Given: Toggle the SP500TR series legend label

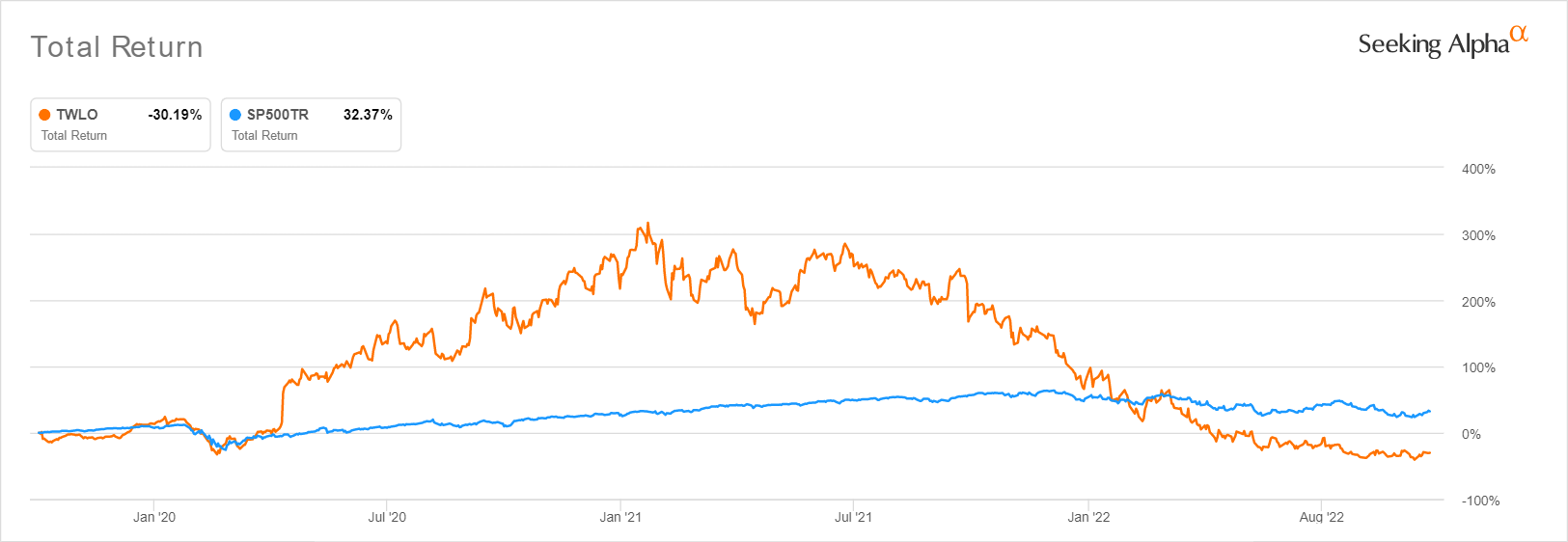Looking at the screenshot, I should tap(278, 115).
